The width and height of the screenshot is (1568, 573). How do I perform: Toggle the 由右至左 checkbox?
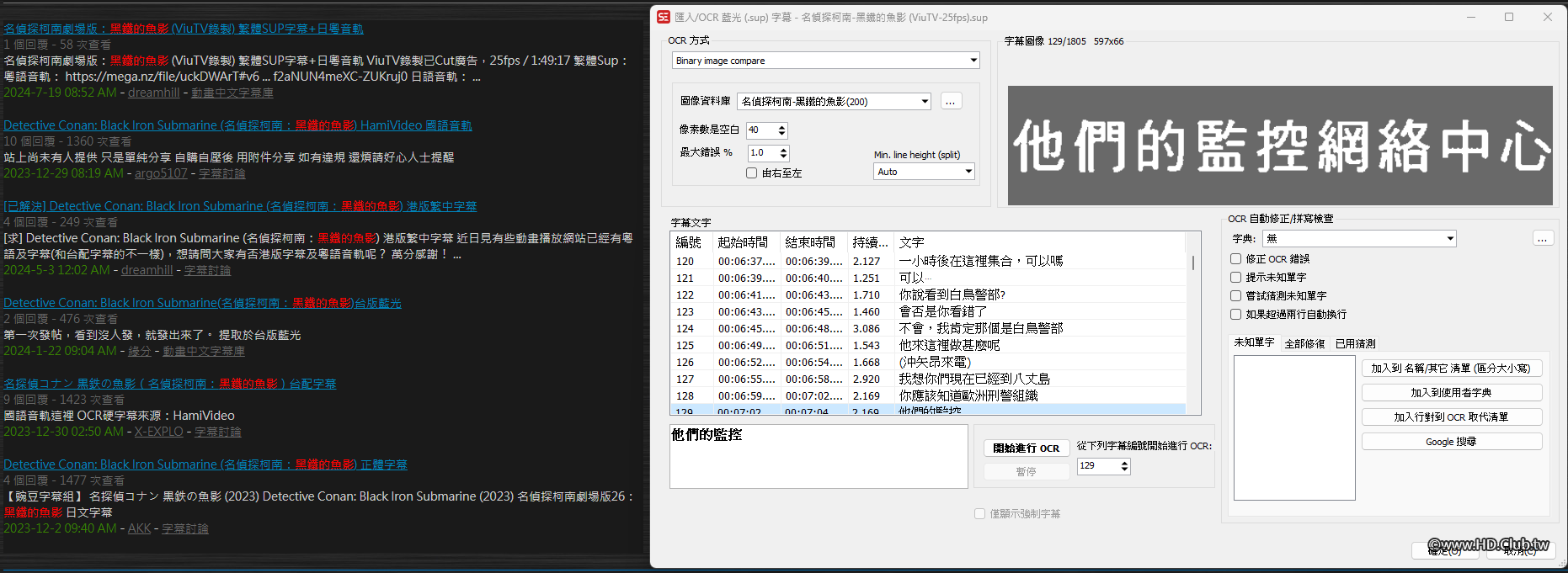[752, 172]
